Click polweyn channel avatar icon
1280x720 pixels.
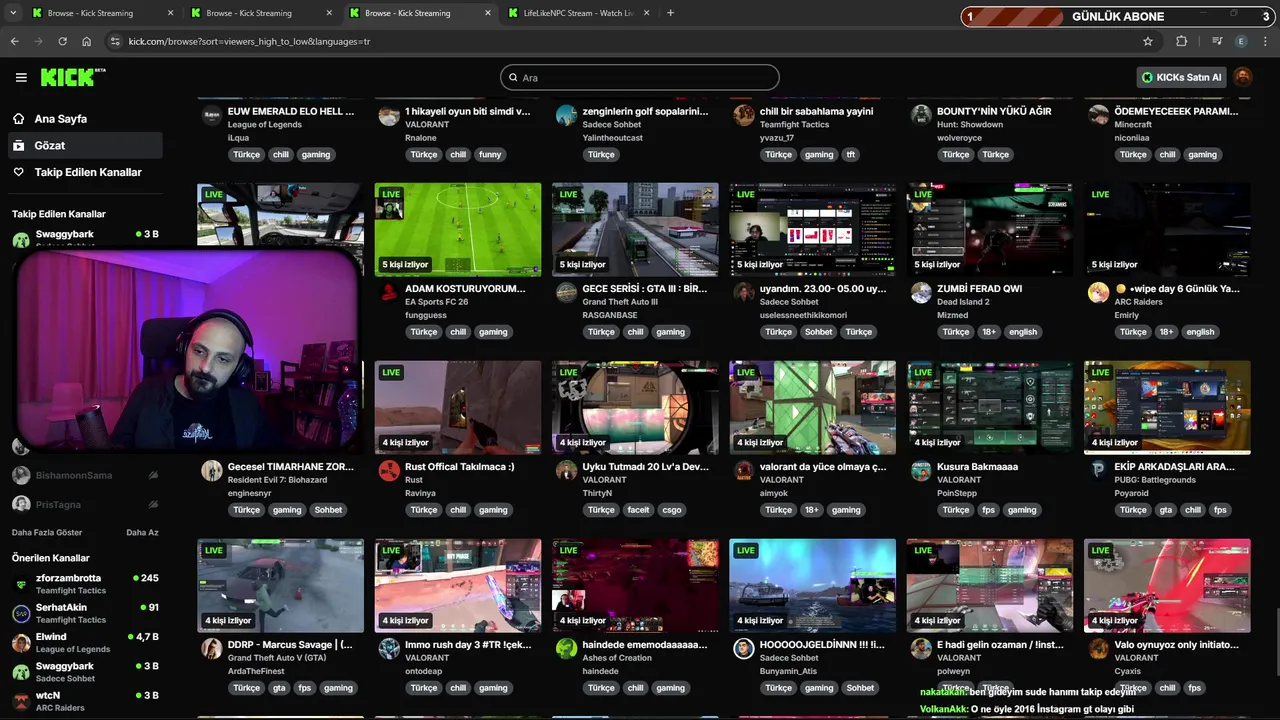click(x=921, y=649)
